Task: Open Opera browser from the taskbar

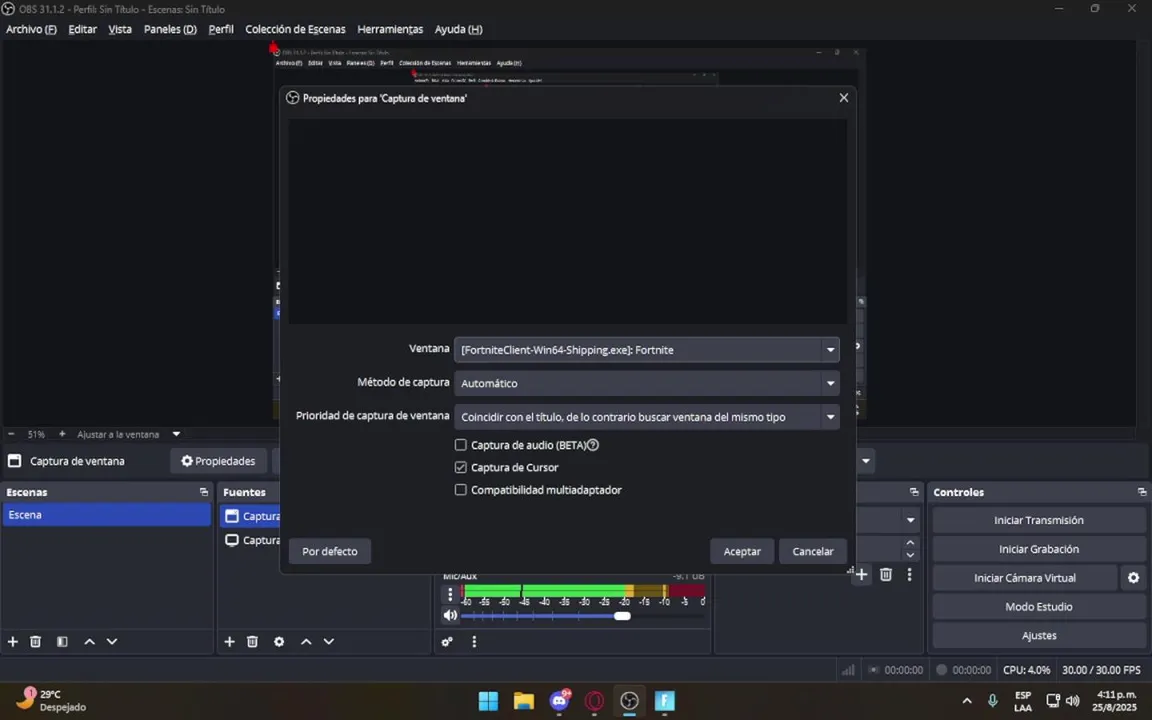Action: pos(594,701)
